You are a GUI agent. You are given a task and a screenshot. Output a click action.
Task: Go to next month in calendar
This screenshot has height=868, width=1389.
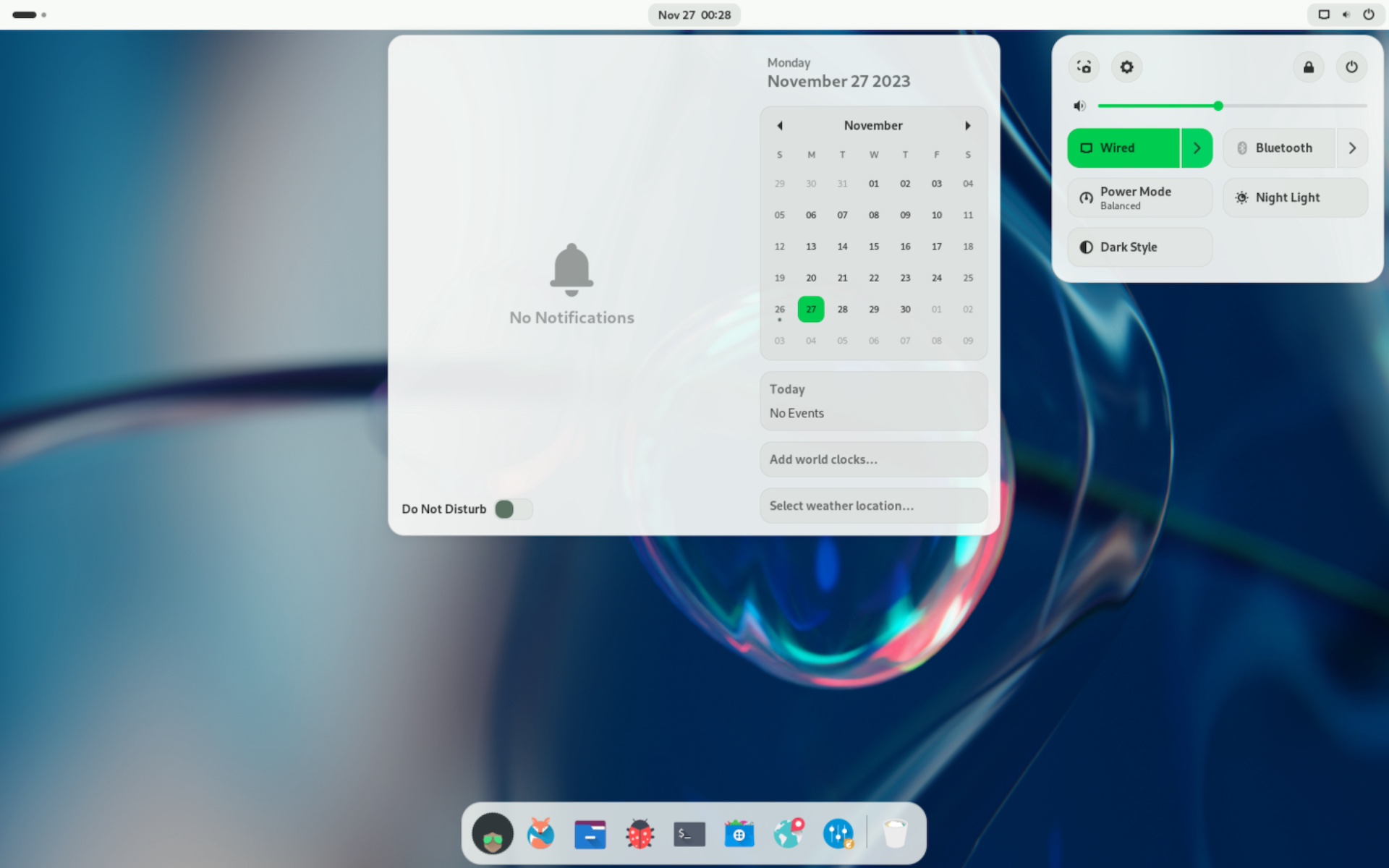(967, 126)
